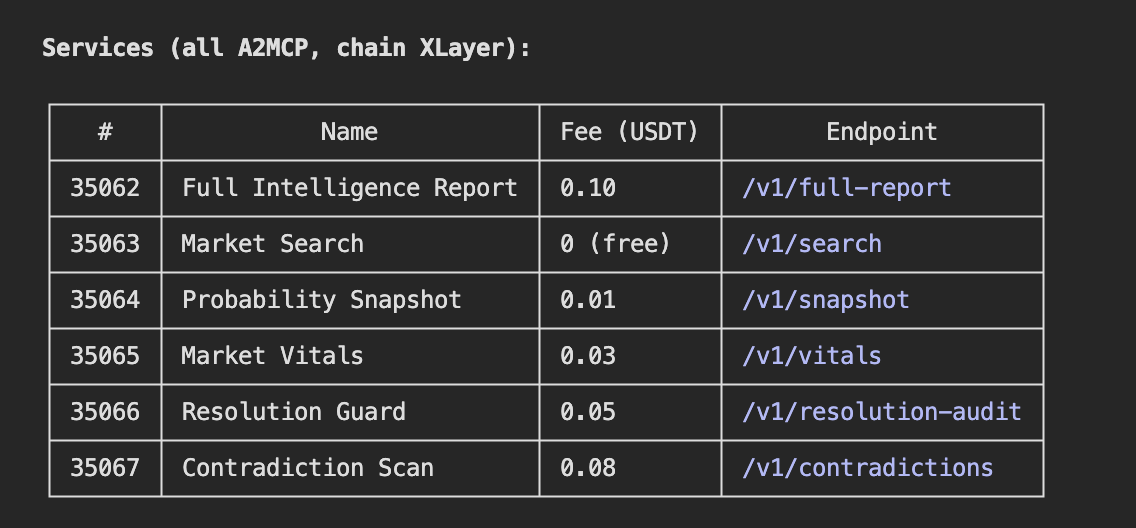
Task: Open the /v1/search endpoint link
Action: tap(811, 244)
